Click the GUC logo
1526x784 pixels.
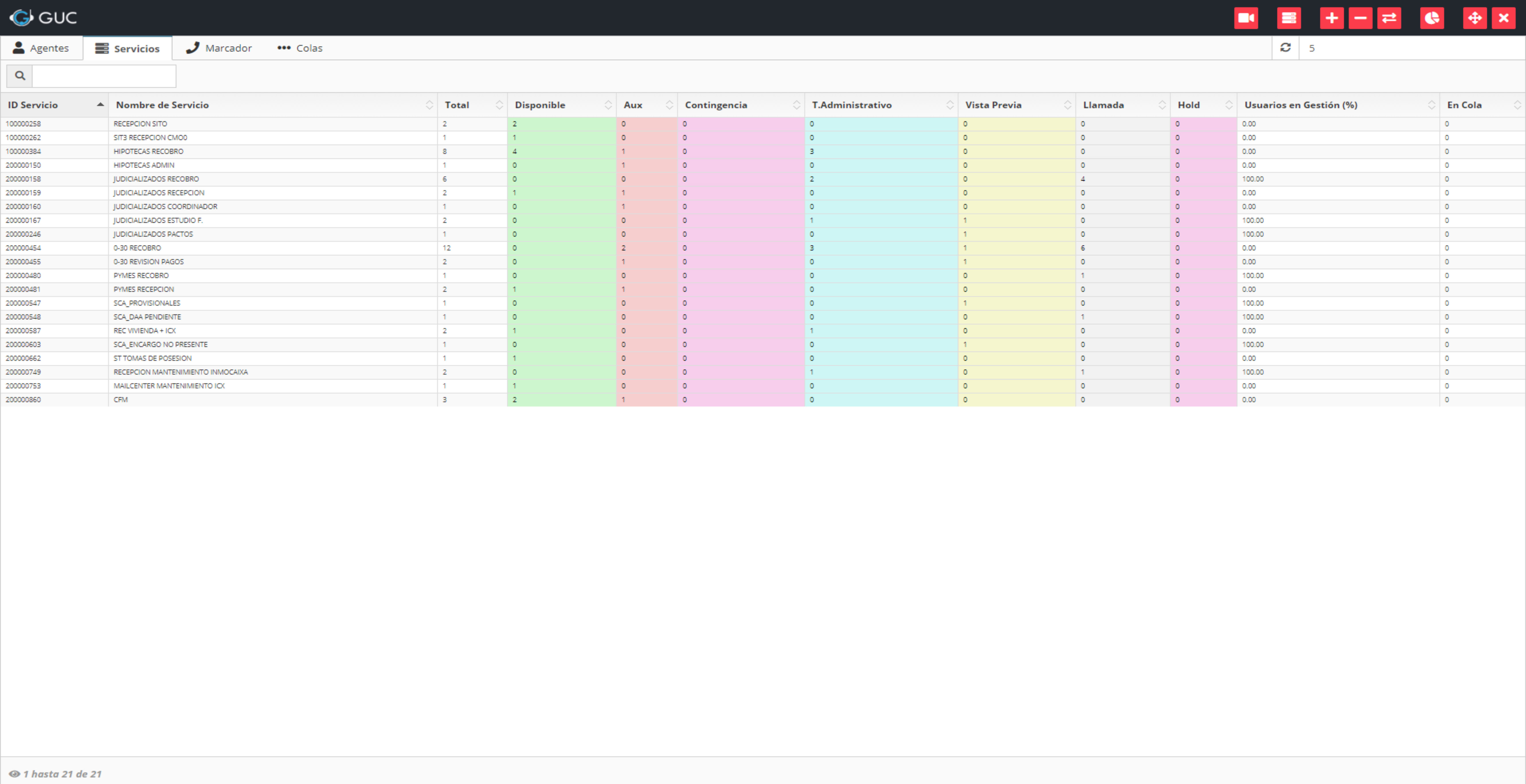pyautogui.click(x=43, y=18)
